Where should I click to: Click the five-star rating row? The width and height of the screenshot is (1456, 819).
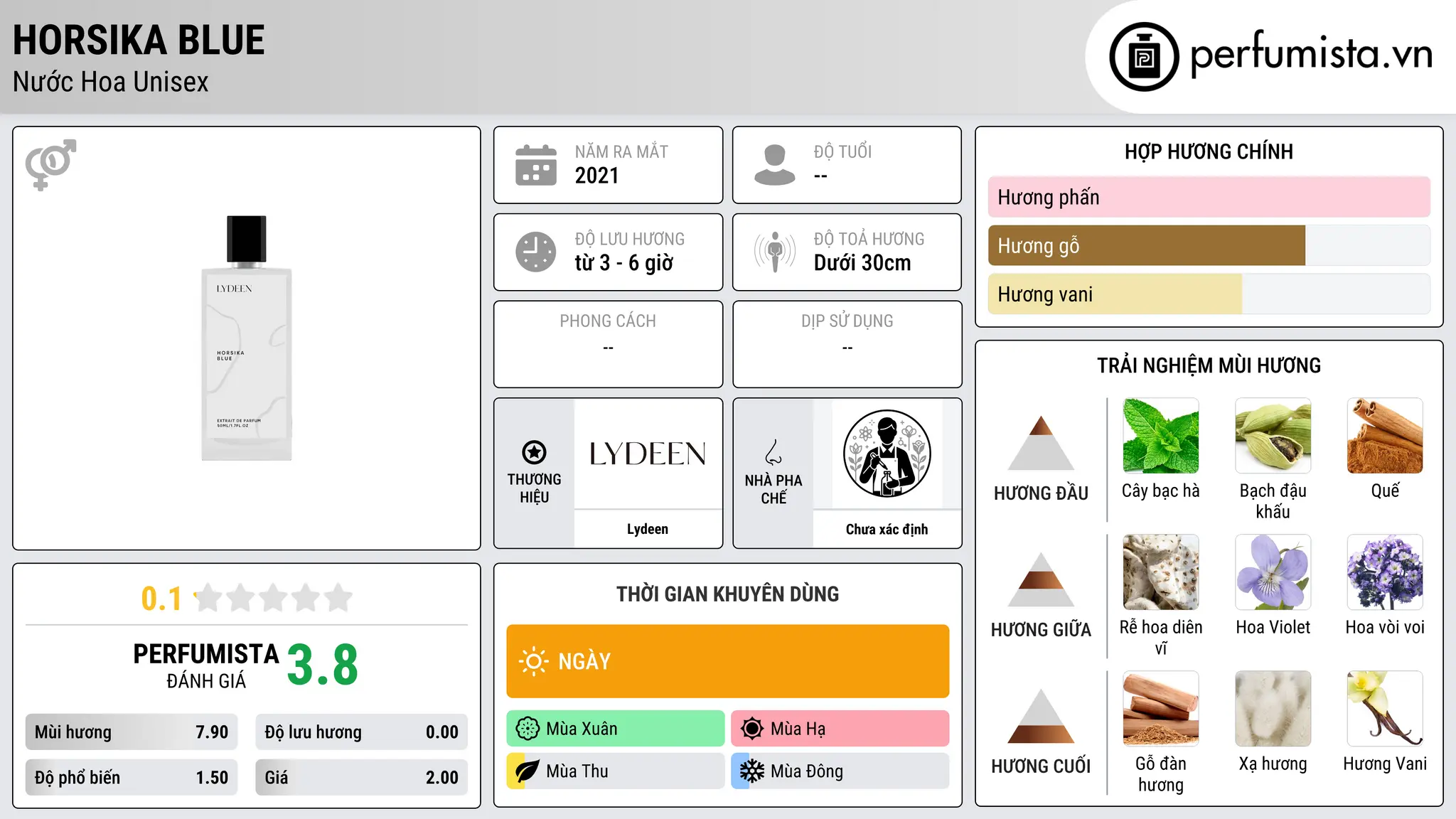pos(274,598)
